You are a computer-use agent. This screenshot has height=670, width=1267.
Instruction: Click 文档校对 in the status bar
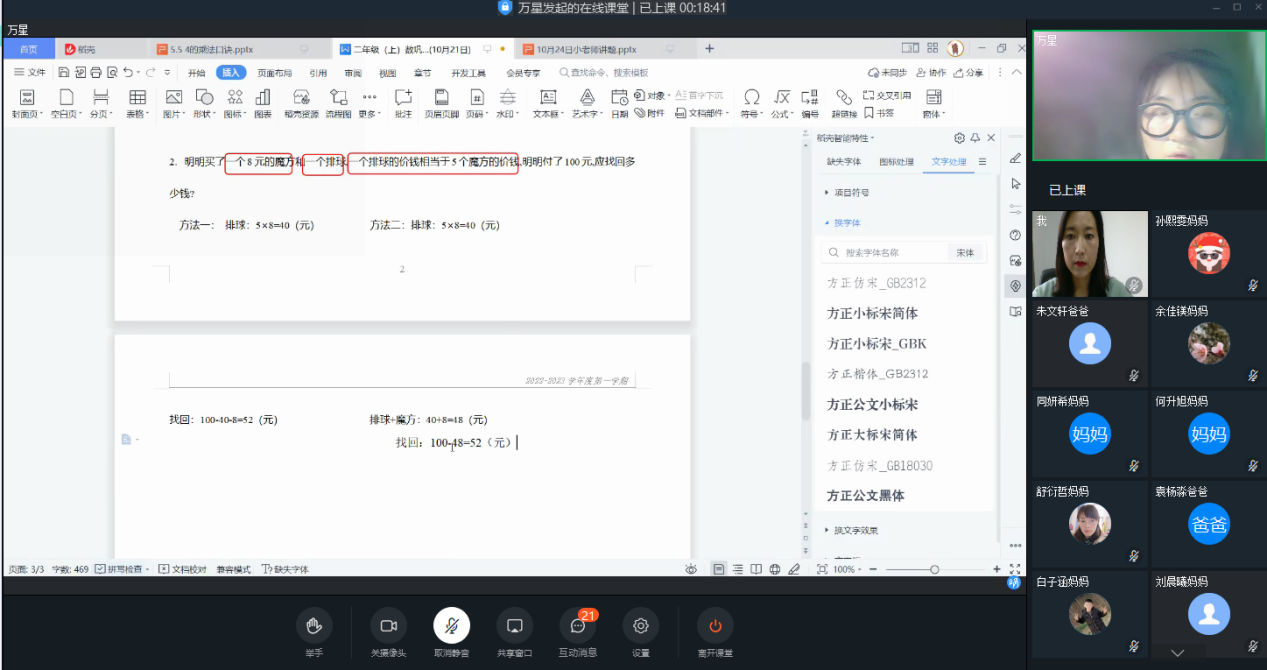(x=183, y=569)
